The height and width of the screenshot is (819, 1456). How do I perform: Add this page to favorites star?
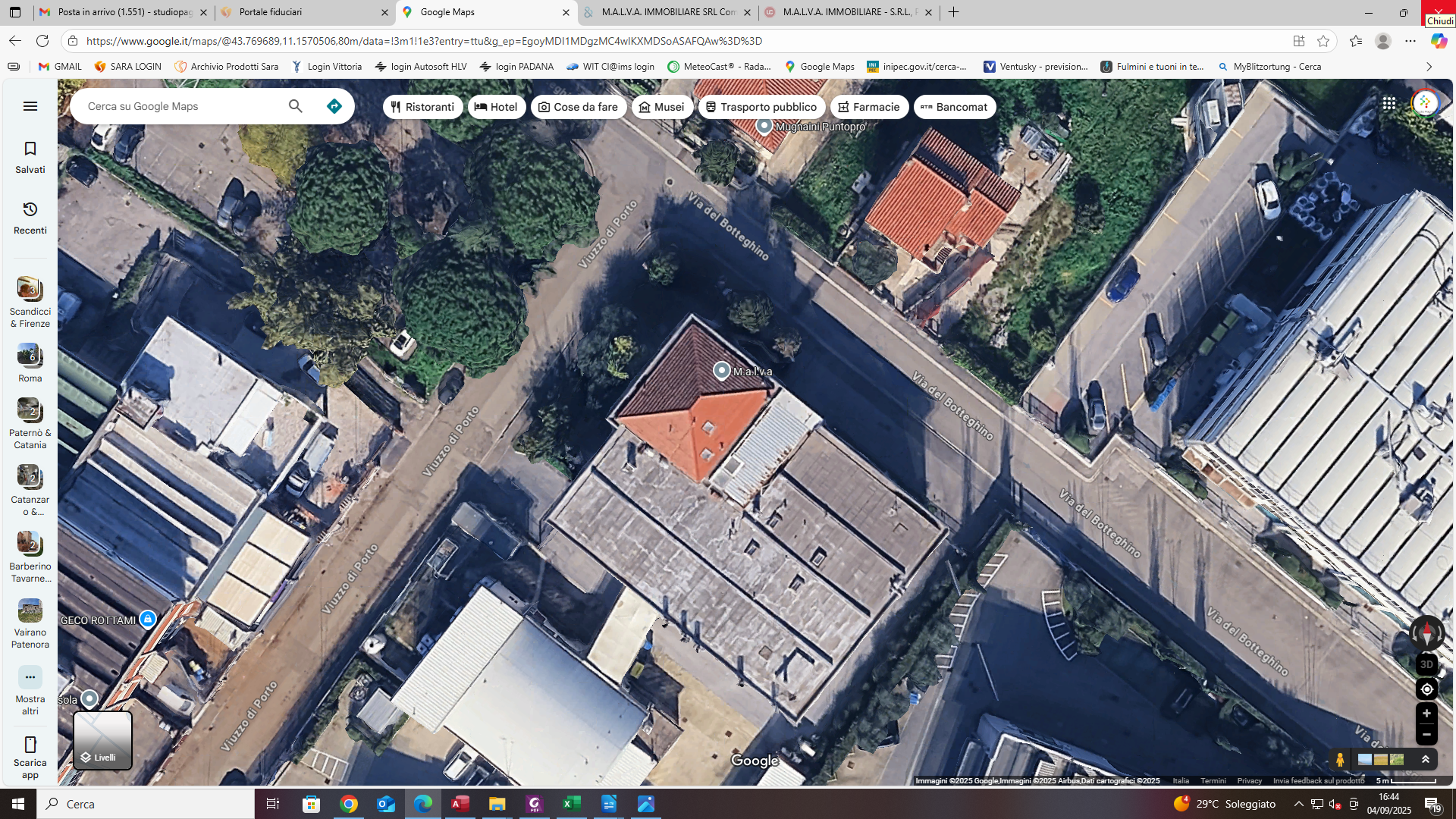point(1323,41)
